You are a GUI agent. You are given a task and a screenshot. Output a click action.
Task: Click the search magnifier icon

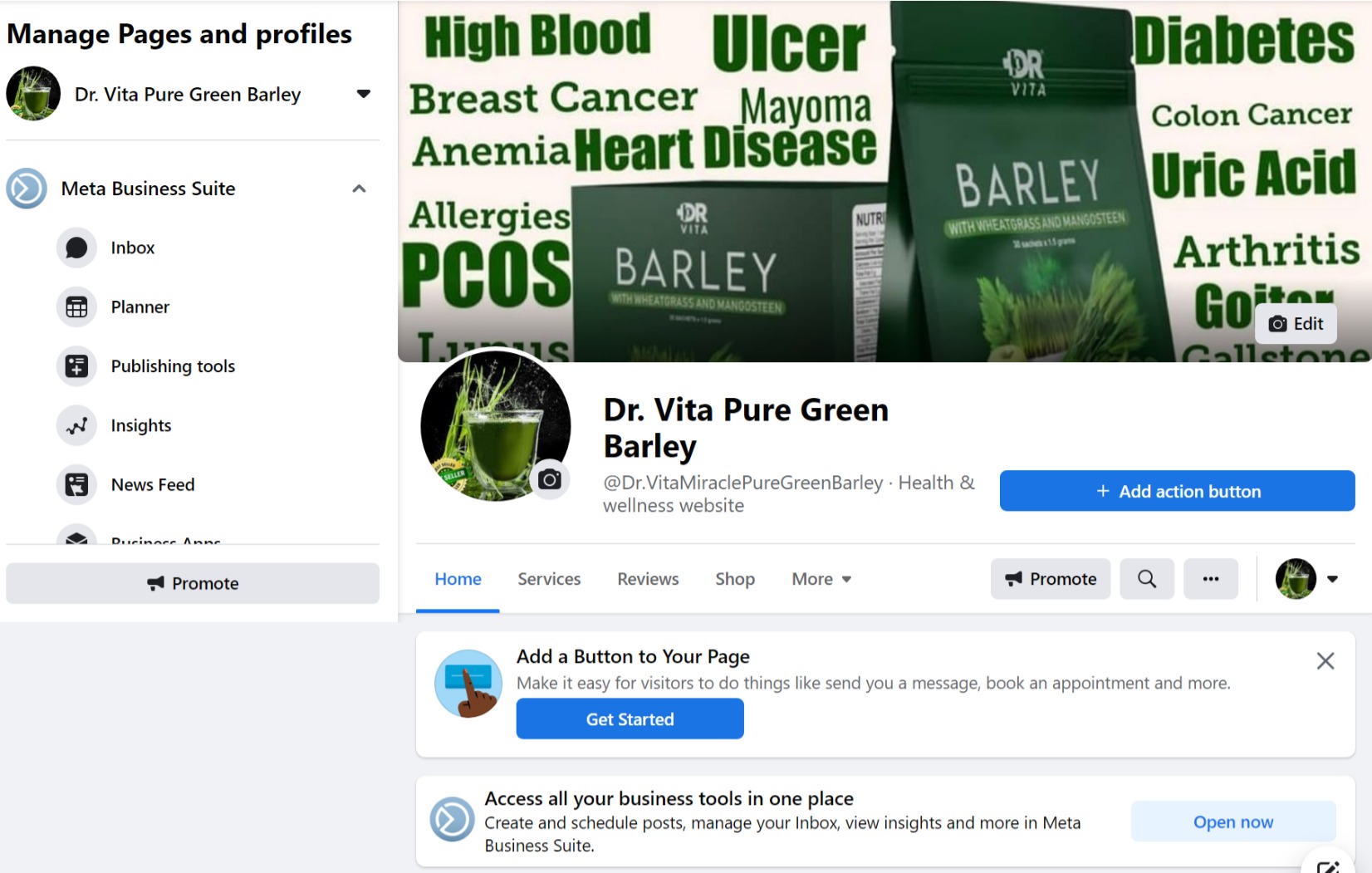tap(1147, 579)
